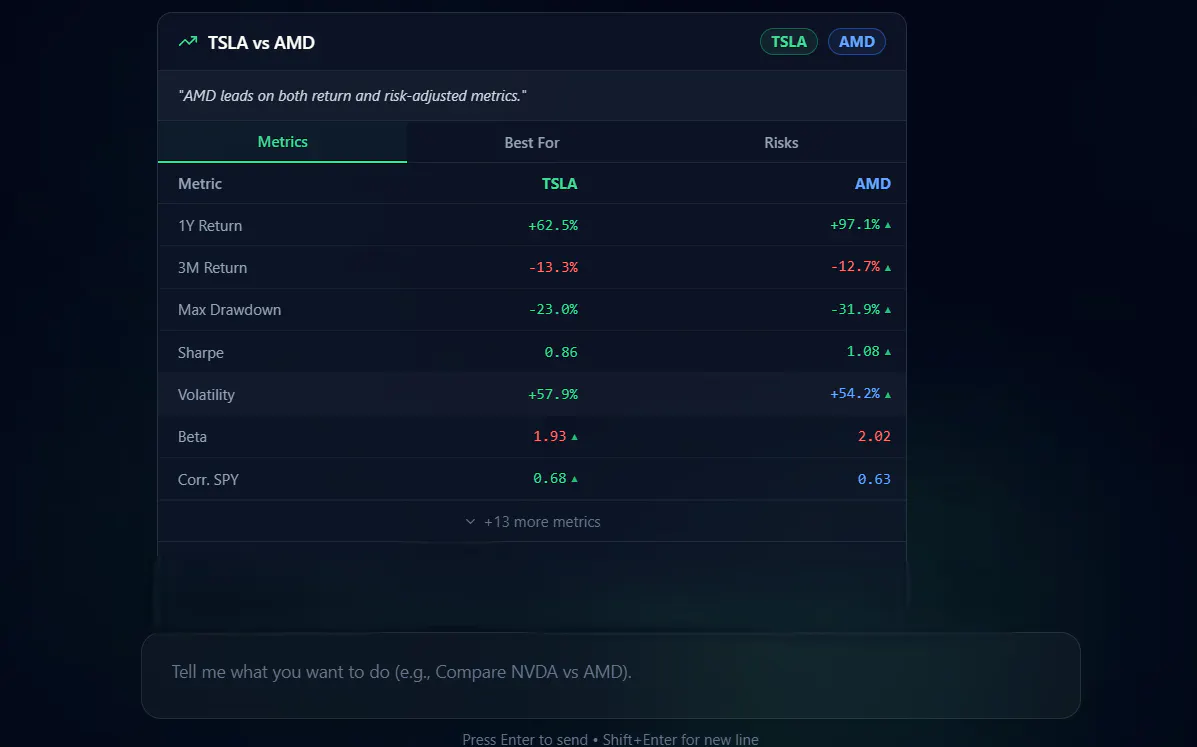Click TSLA Max Drawdown value -23.0%
Image resolution: width=1197 pixels, height=747 pixels.
pos(553,309)
